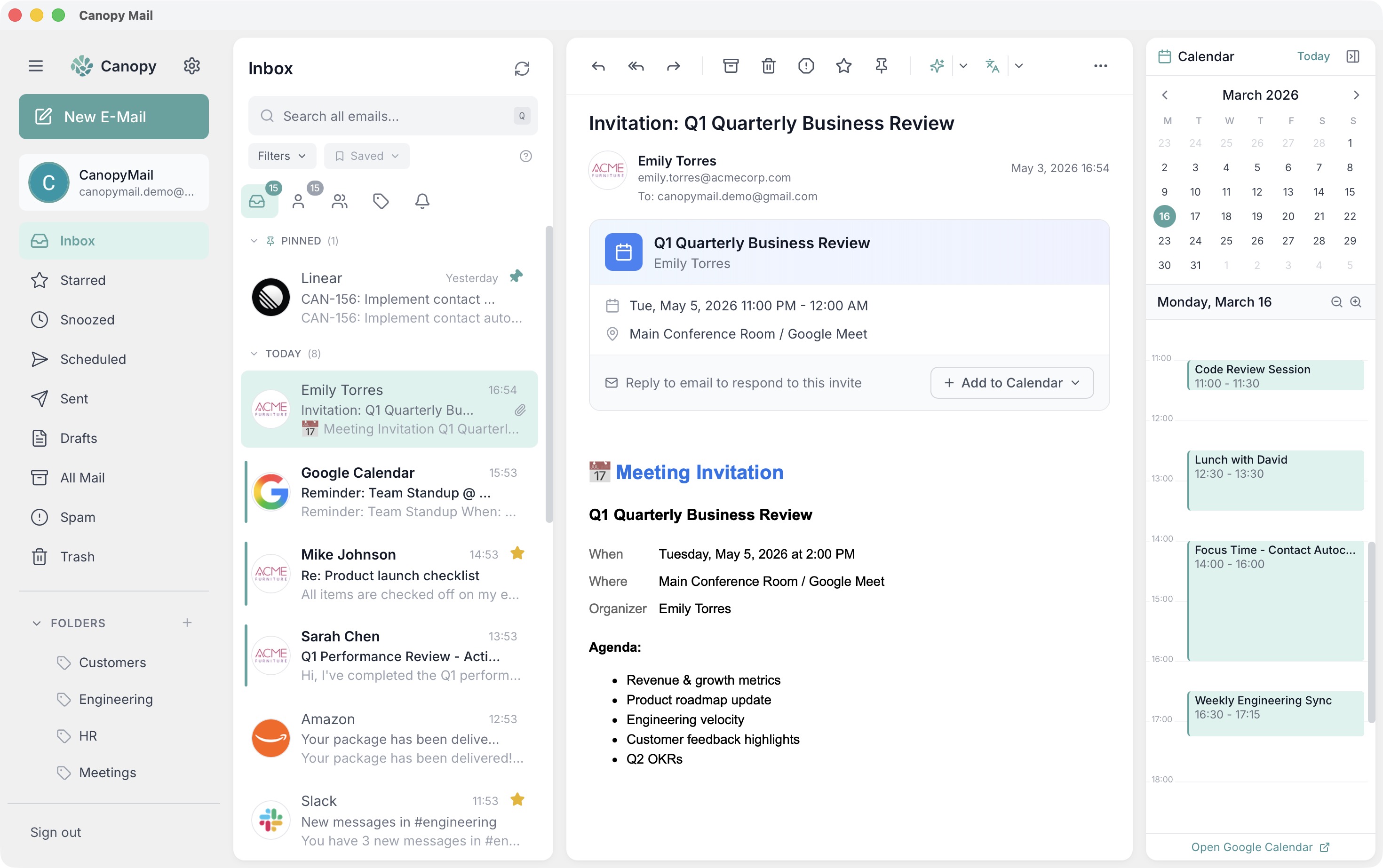Archive the open email

coord(731,66)
